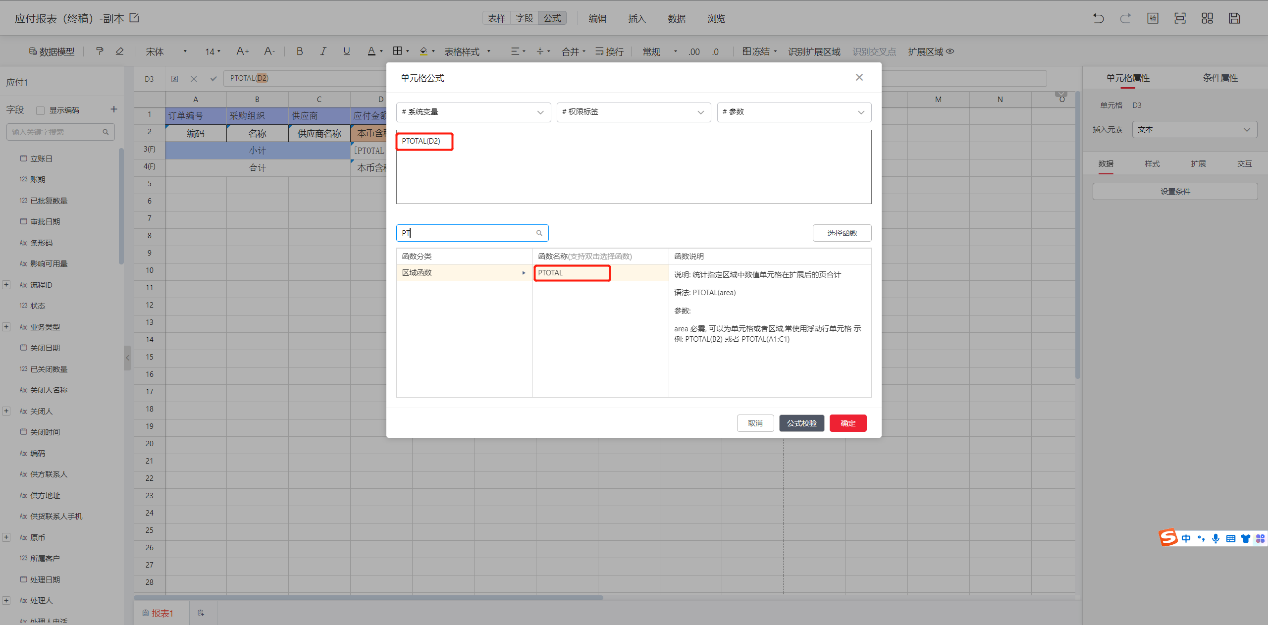The height and width of the screenshot is (625, 1268).
Task: Select the 已关闭数量 field
Action: [48, 369]
